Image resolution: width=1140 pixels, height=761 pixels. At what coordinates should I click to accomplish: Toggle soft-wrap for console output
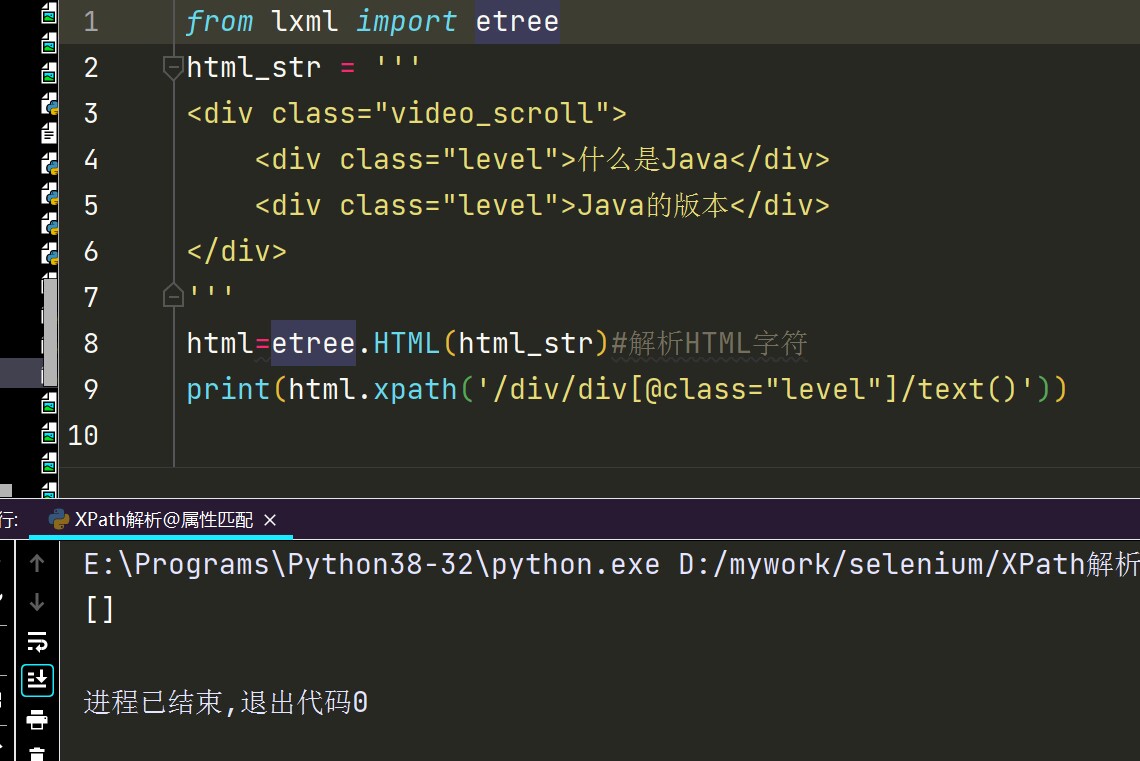click(37, 641)
